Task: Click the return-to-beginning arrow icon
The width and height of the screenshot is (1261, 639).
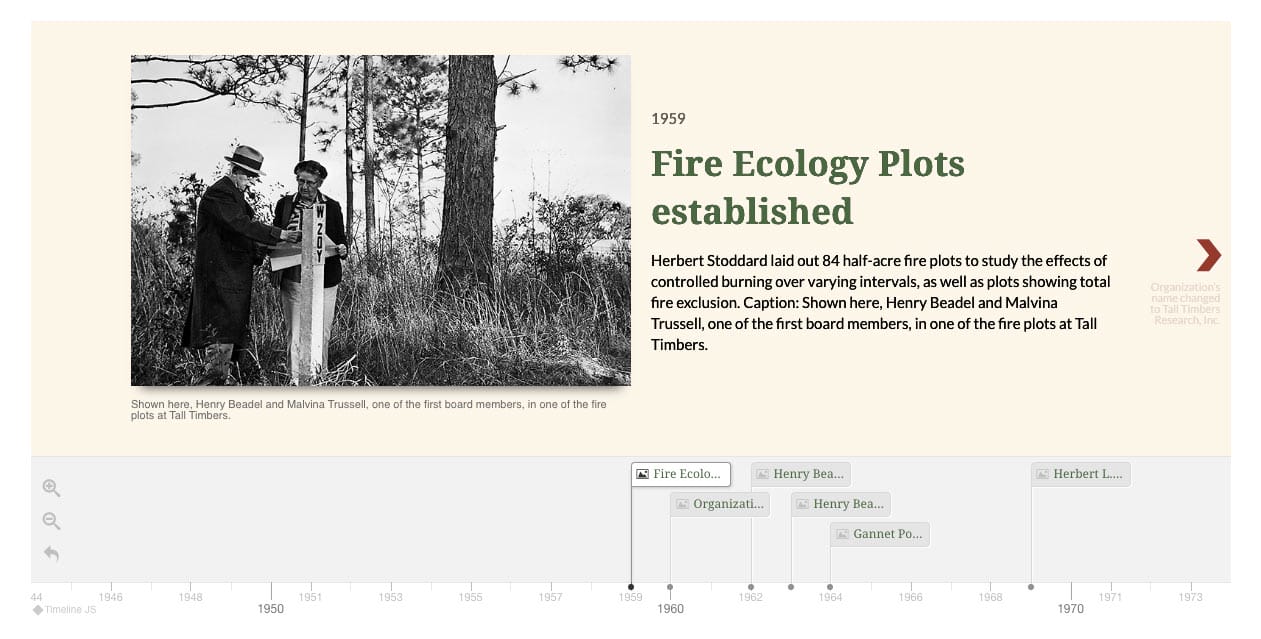Action: (52, 553)
